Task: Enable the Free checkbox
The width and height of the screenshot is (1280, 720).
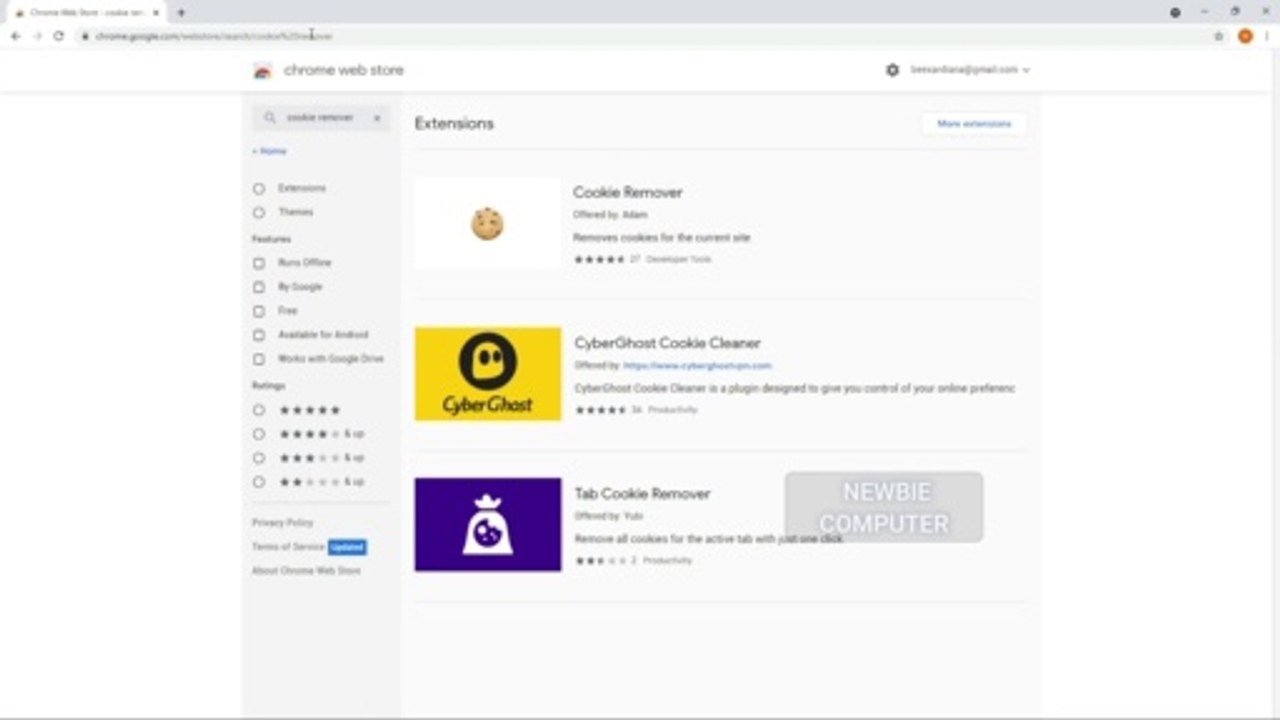Action: [259, 311]
